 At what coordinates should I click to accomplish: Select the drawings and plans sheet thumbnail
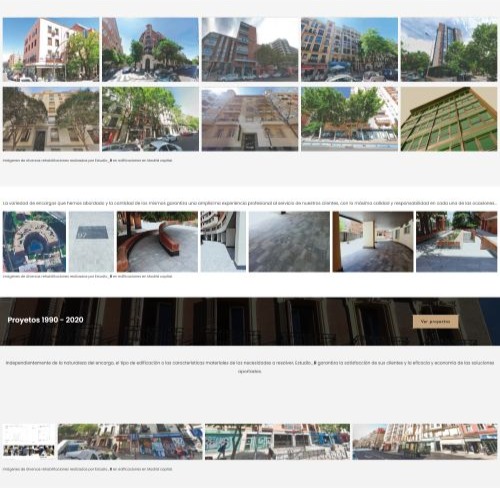(x=29, y=442)
